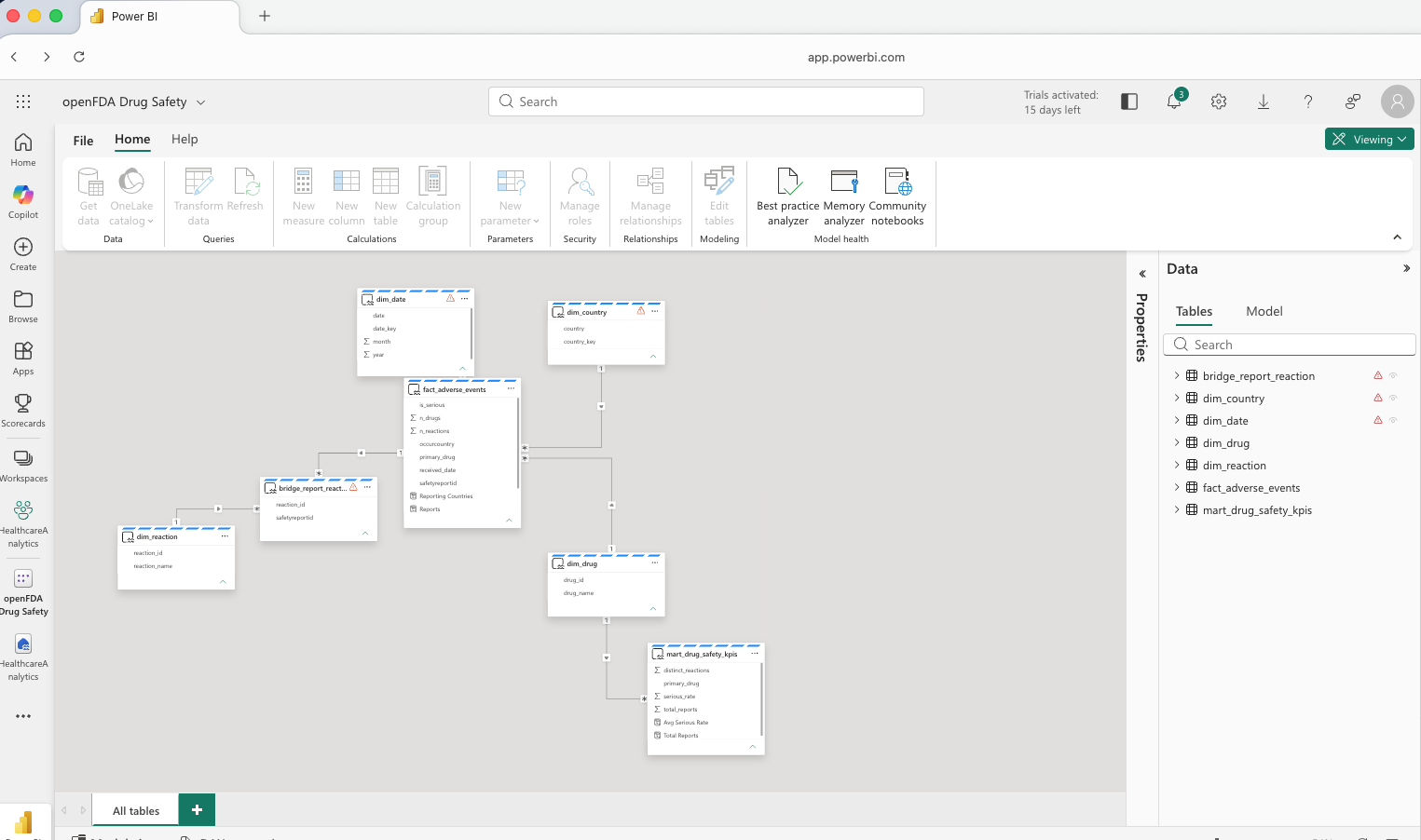Open Copilot from left sidebar
This screenshot has height=840, width=1421.
[23, 201]
